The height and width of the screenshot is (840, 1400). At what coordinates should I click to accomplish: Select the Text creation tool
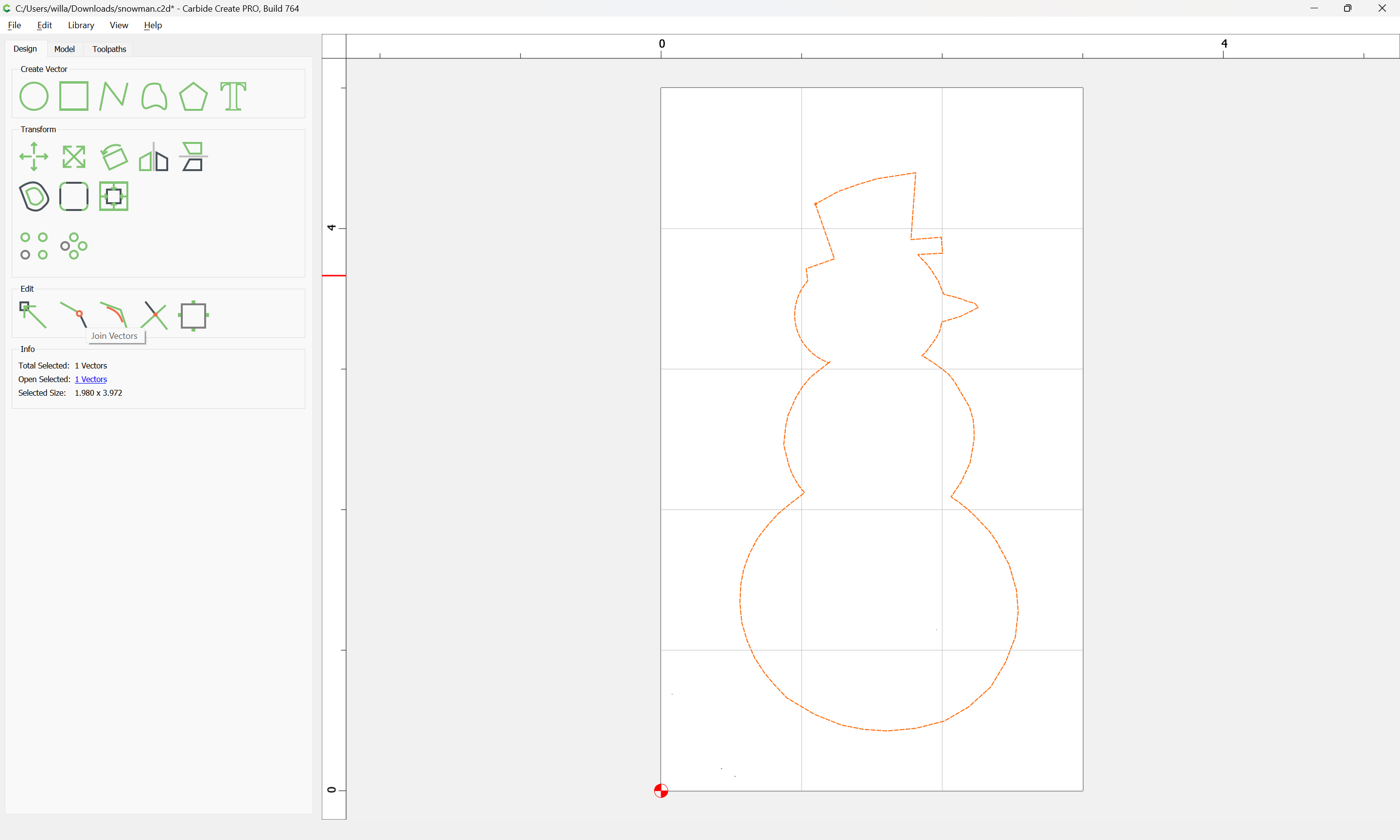(x=233, y=96)
